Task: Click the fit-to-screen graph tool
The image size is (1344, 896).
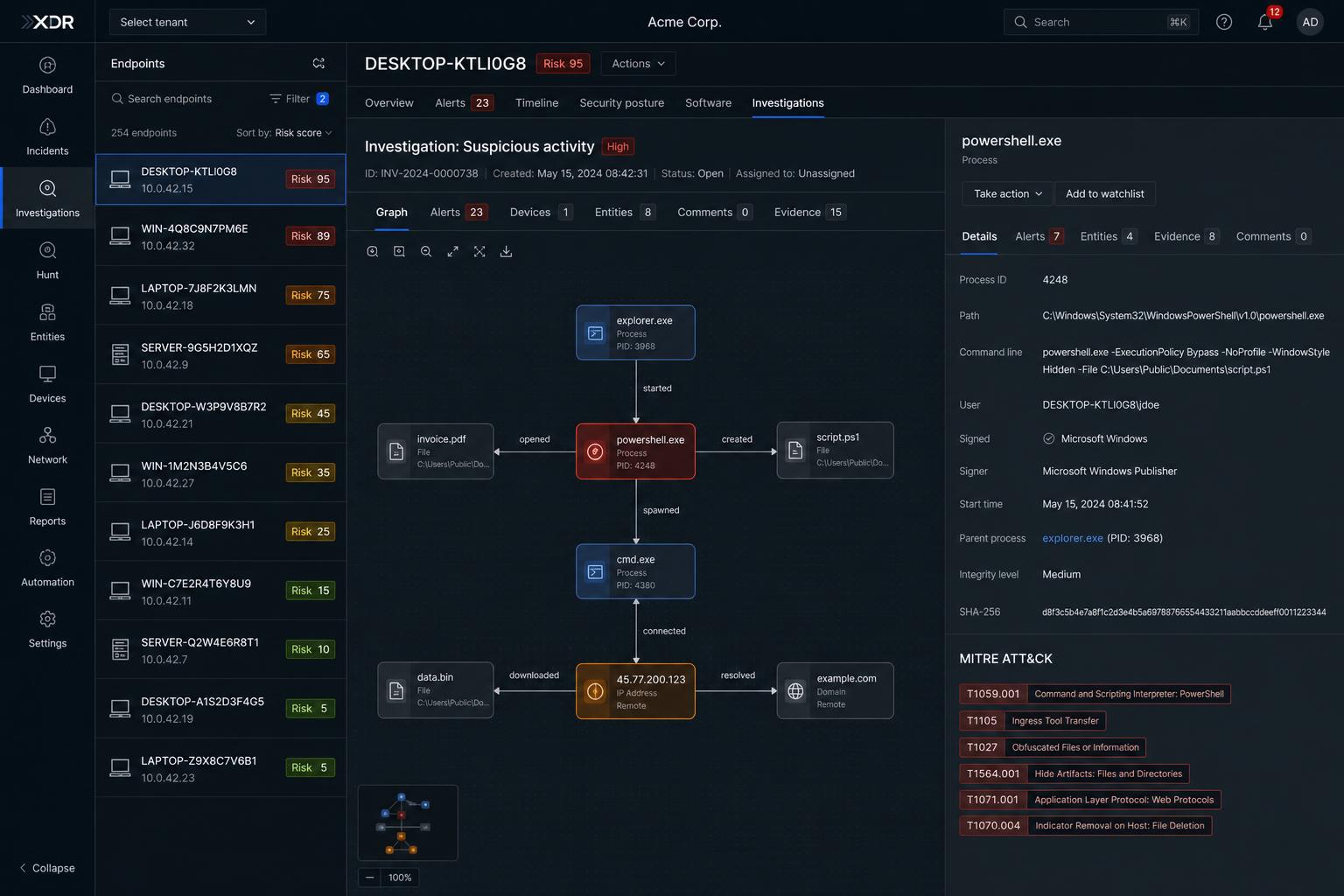Action: pos(479,251)
